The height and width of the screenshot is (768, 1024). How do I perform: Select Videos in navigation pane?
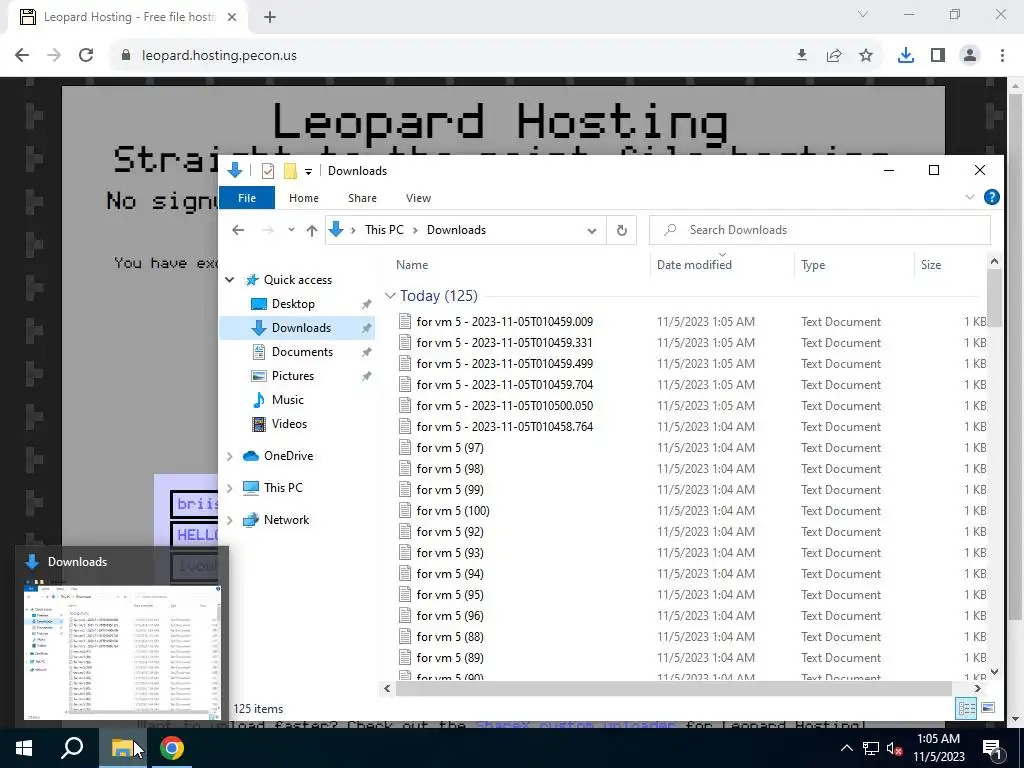289,424
